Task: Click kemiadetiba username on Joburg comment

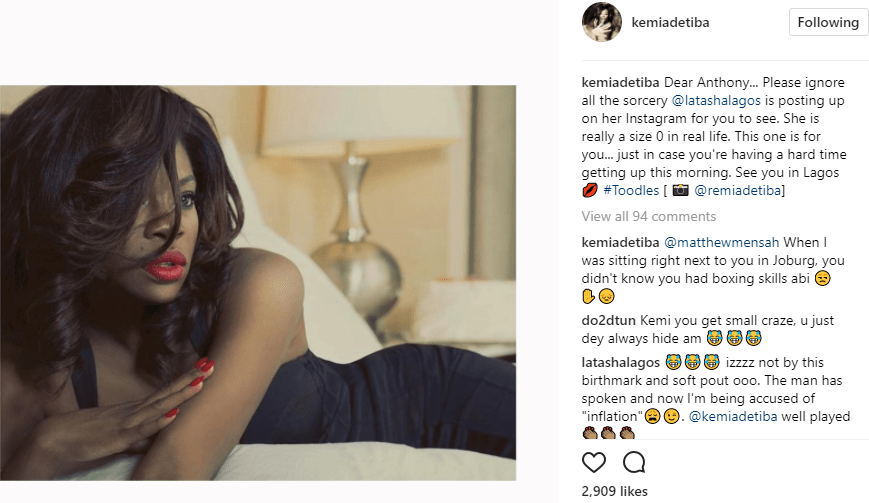Action: click(621, 242)
